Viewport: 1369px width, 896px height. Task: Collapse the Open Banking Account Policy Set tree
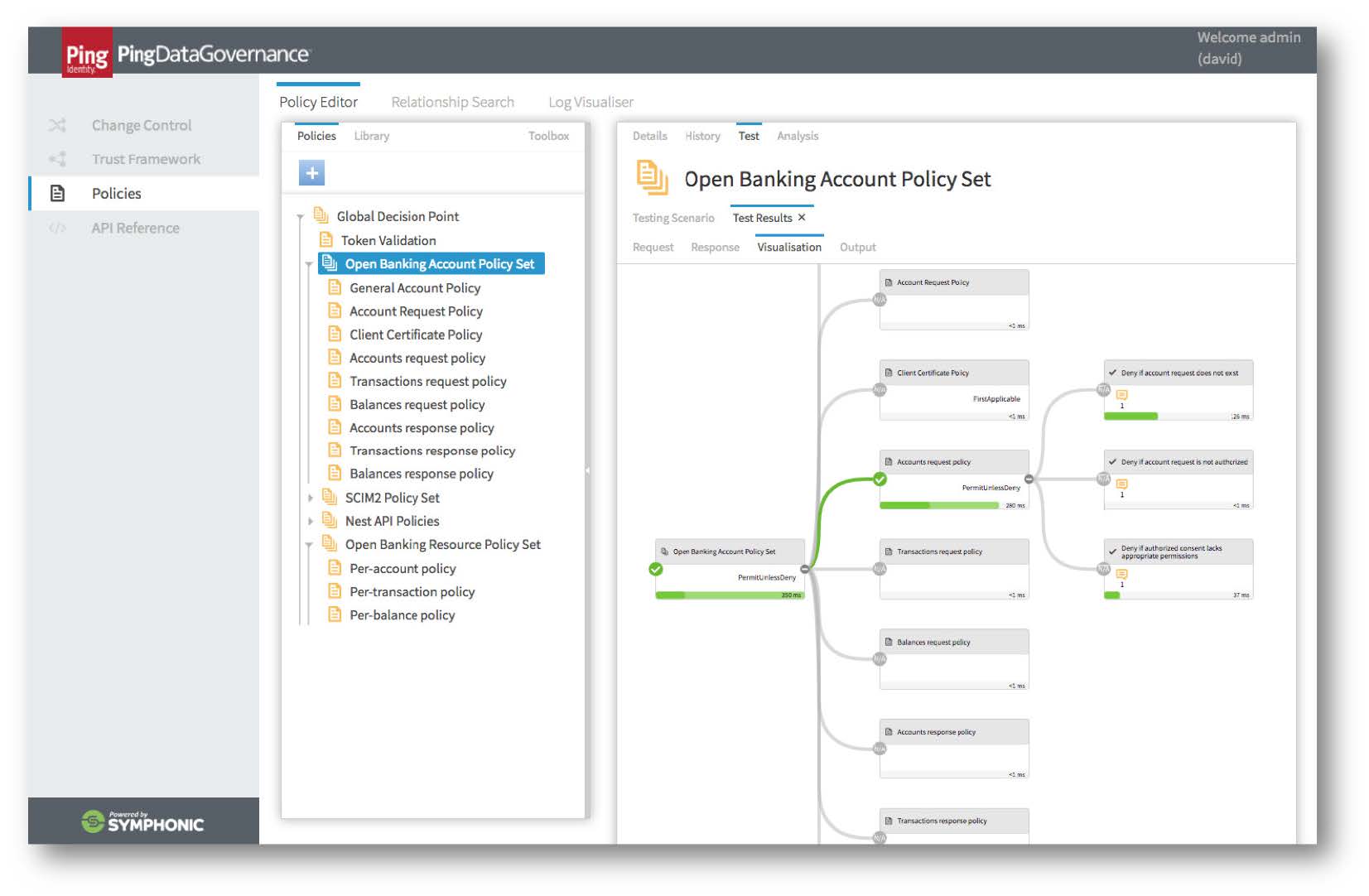click(x=309, y=265)
